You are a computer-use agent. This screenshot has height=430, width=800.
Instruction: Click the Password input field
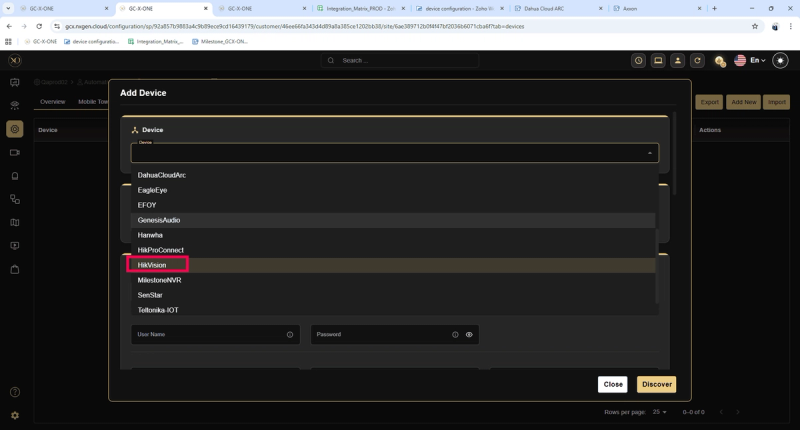pyautogui.click(x=394, y=335)
